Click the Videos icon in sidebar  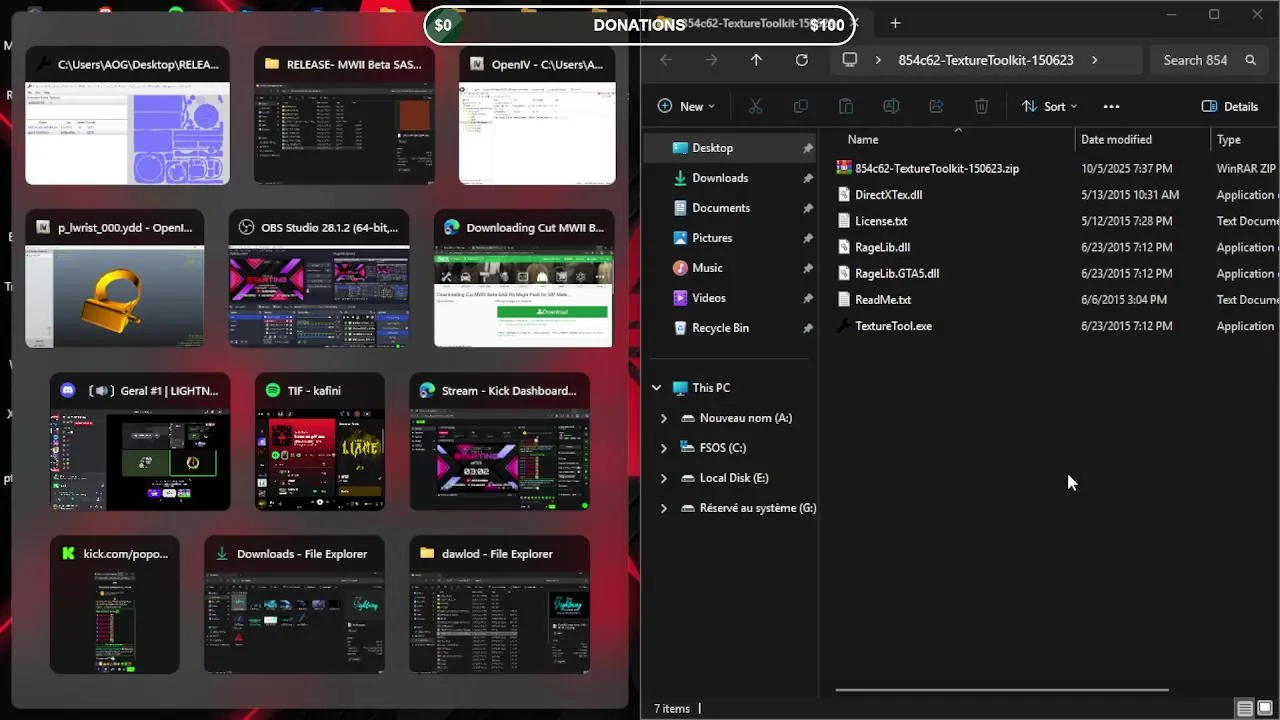[680, 298]
